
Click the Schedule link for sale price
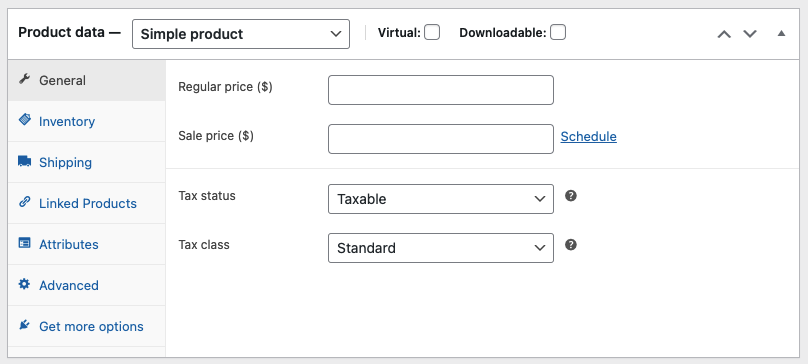click(x=588, y=137)
